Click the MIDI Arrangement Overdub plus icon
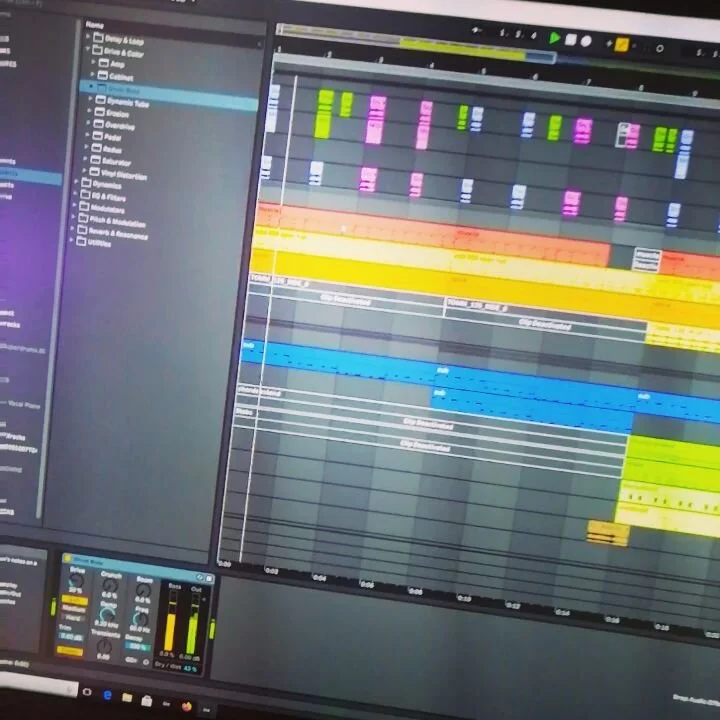This screenshot has width=720, height=720. point(609,43)
